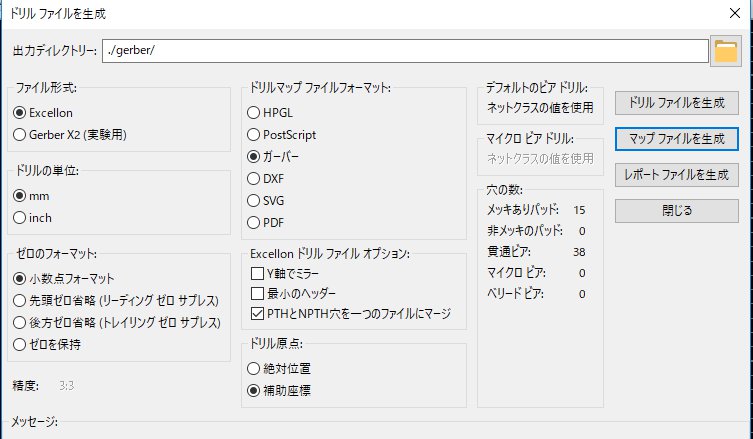The width and height of the screenshot is (753, 439).
Task: Select 絶対位置 drill origin
Action: (253, 367)
